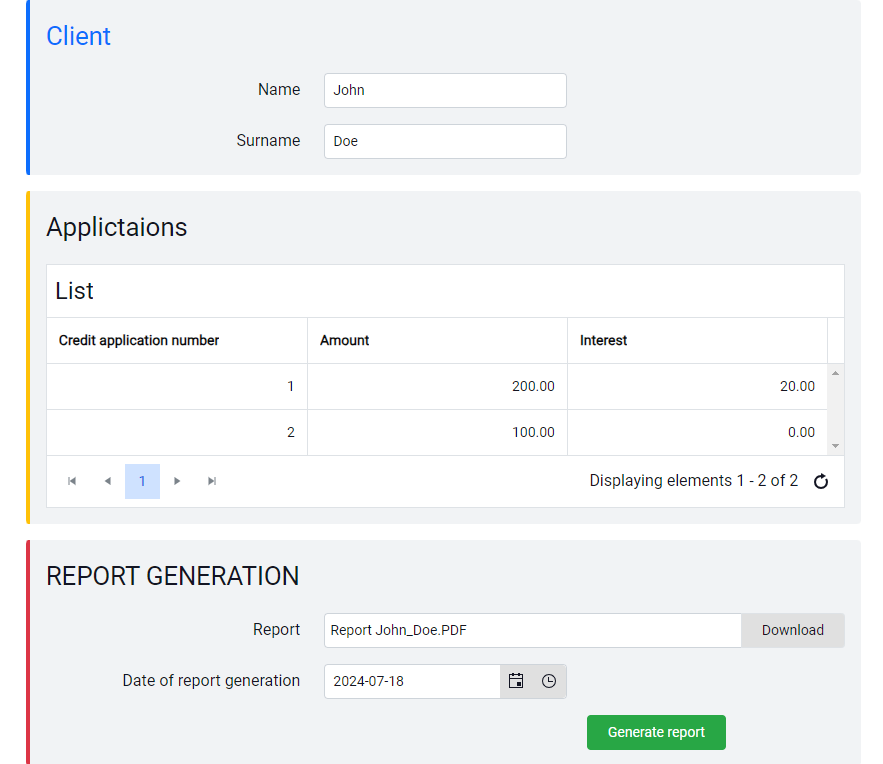Sort by the Amount column header

point(438,341)
